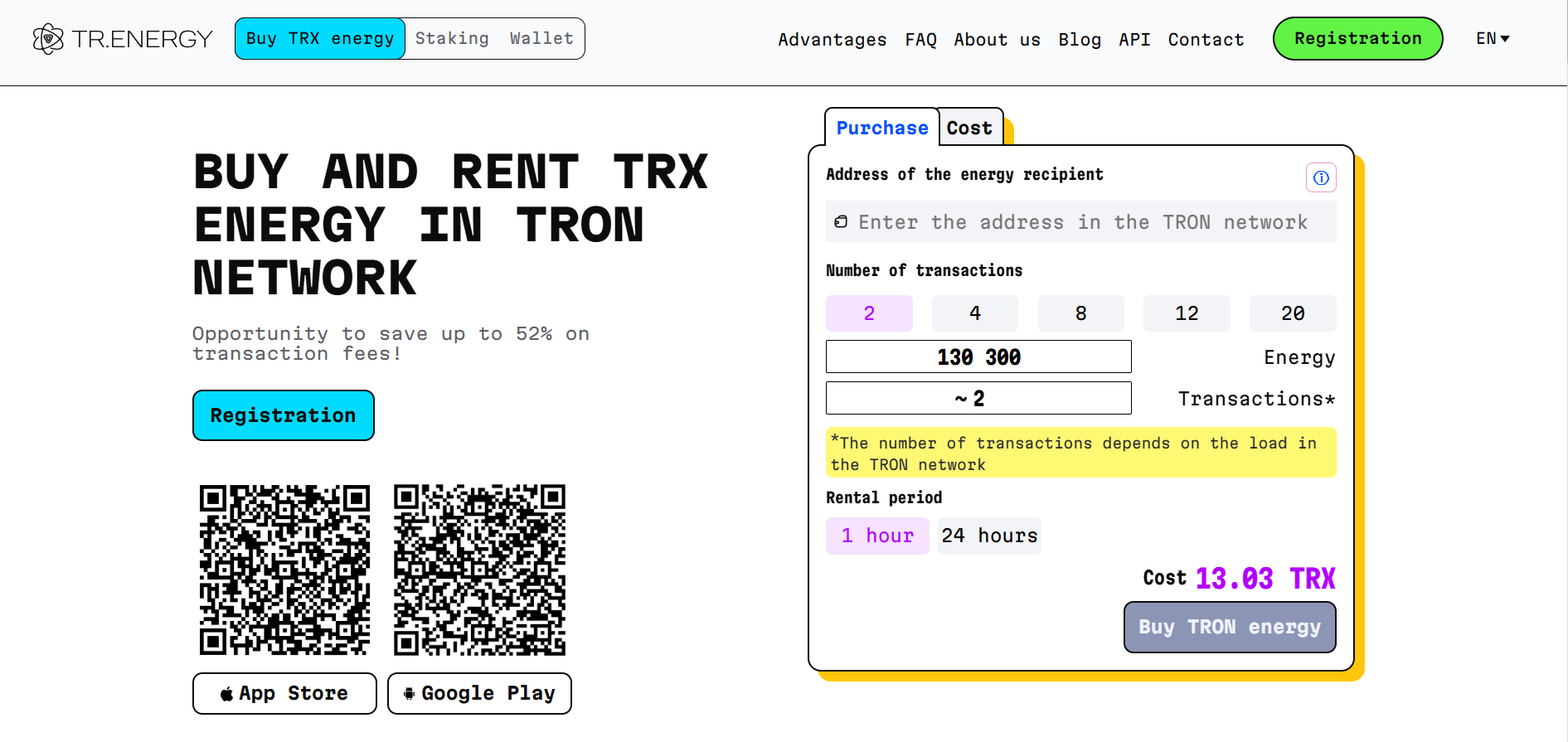Select Buy TRX energy nav tab
The image size is (1568, 742).
click(x=320, y=39)
